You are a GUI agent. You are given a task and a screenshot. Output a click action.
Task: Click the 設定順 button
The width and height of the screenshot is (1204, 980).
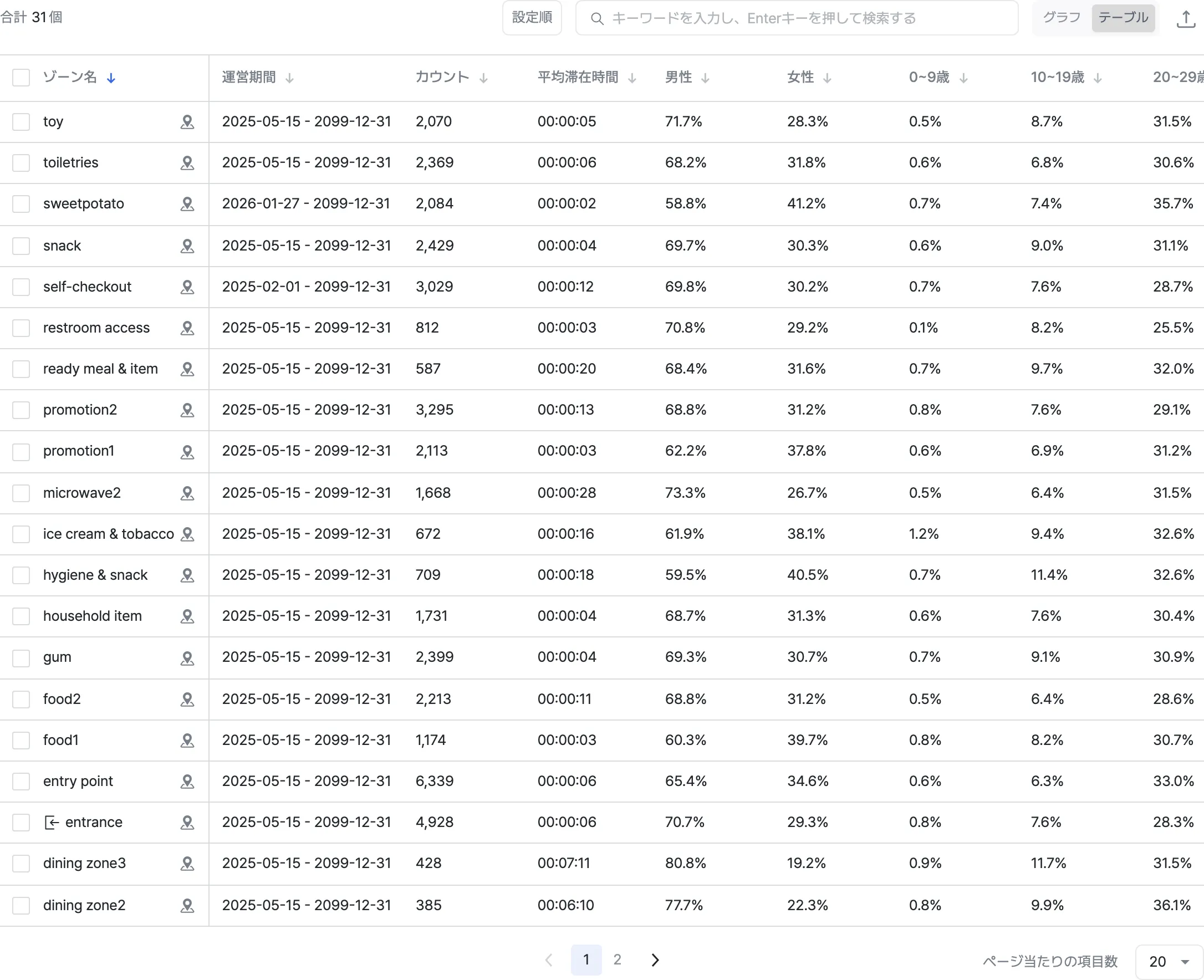(532, 18)
